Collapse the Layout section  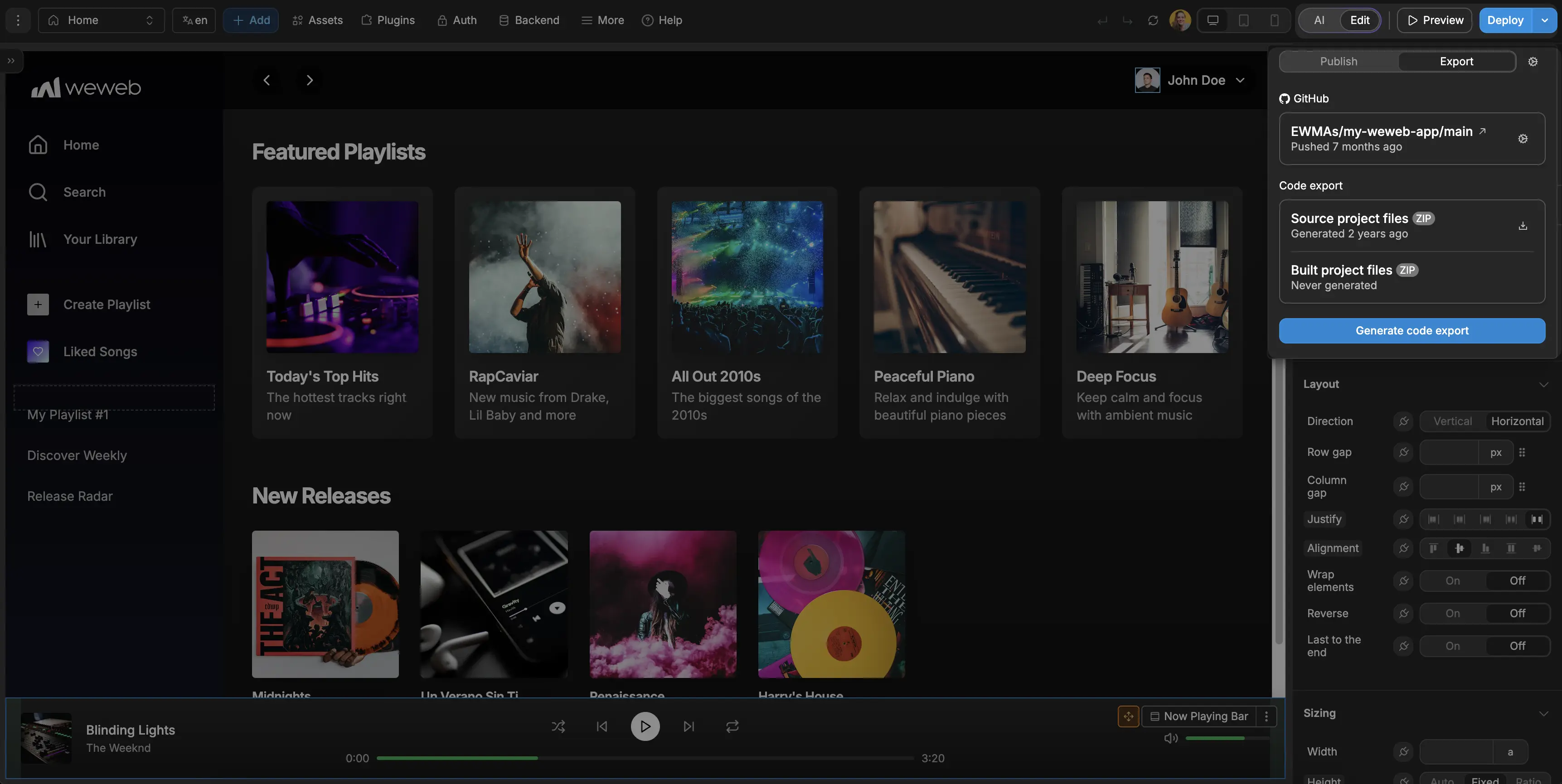coord(1543,384)
